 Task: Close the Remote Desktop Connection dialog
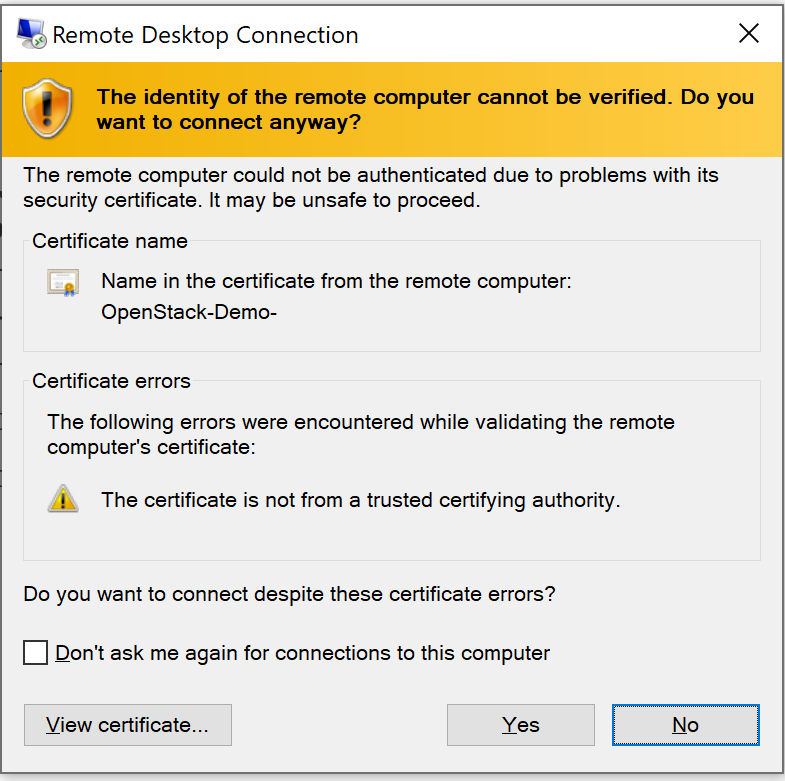[x=749, y=34]
